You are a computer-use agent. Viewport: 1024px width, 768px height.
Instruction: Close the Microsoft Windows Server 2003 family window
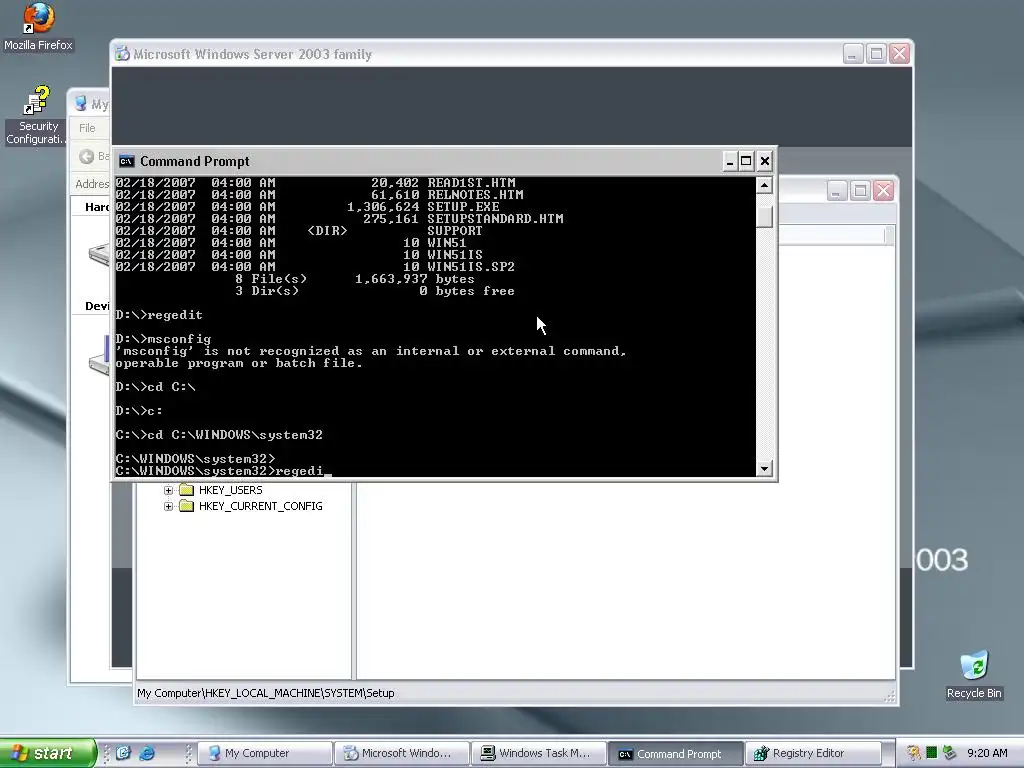900,54
